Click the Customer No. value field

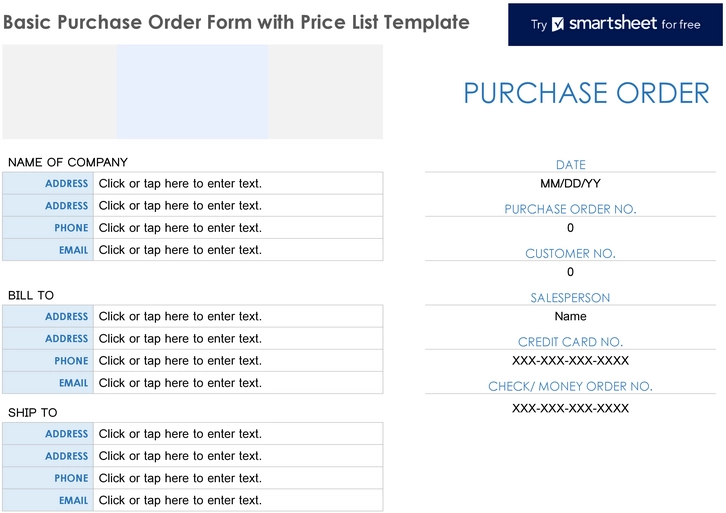click(x=570, y=272)
